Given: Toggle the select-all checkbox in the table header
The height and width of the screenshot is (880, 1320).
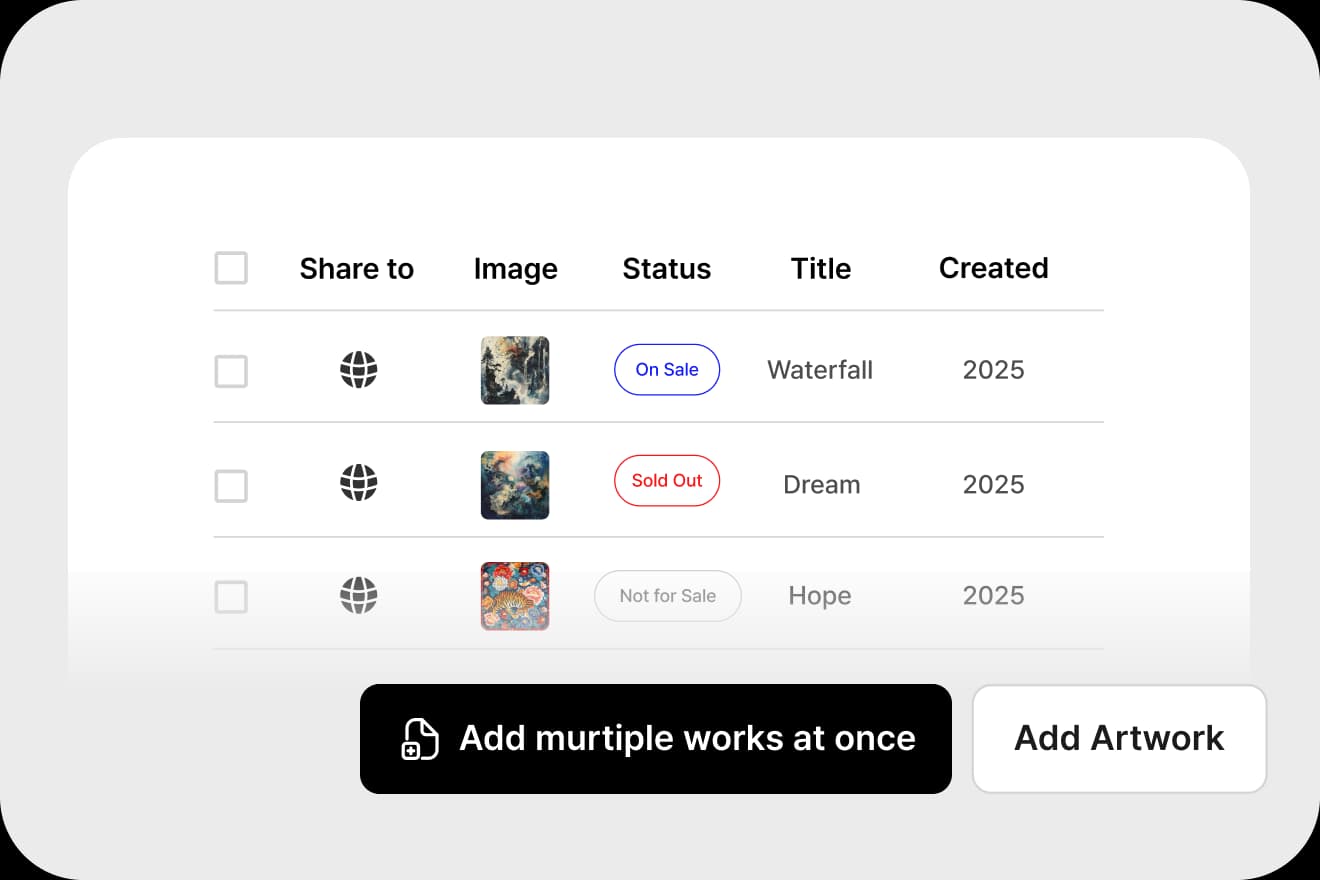Looking at the screenshot, I should 231,268.
